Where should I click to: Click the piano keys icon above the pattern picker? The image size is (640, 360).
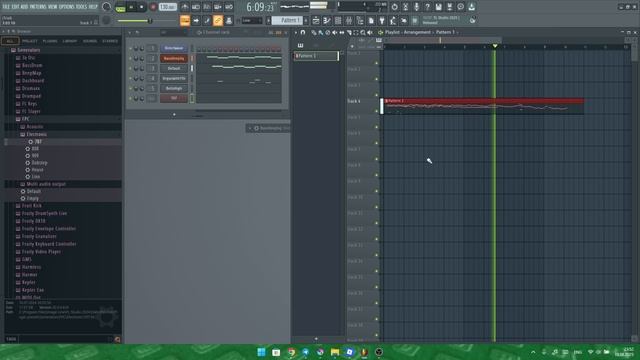point(300,45)
